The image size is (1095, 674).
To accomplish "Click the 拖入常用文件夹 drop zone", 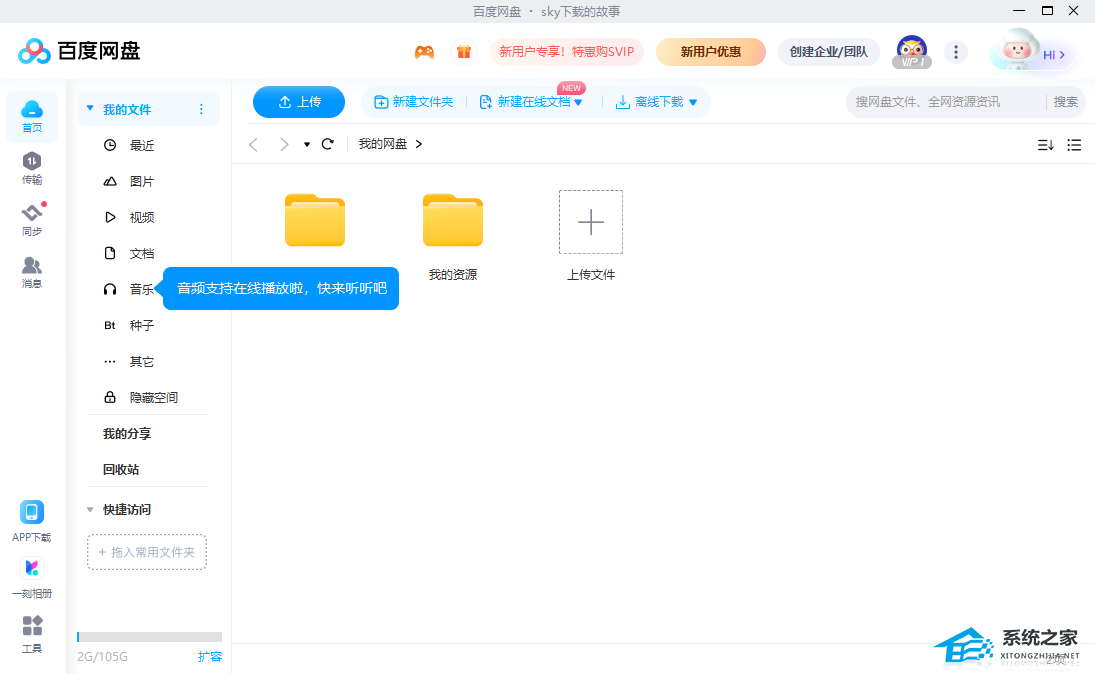I will (147, 552).
